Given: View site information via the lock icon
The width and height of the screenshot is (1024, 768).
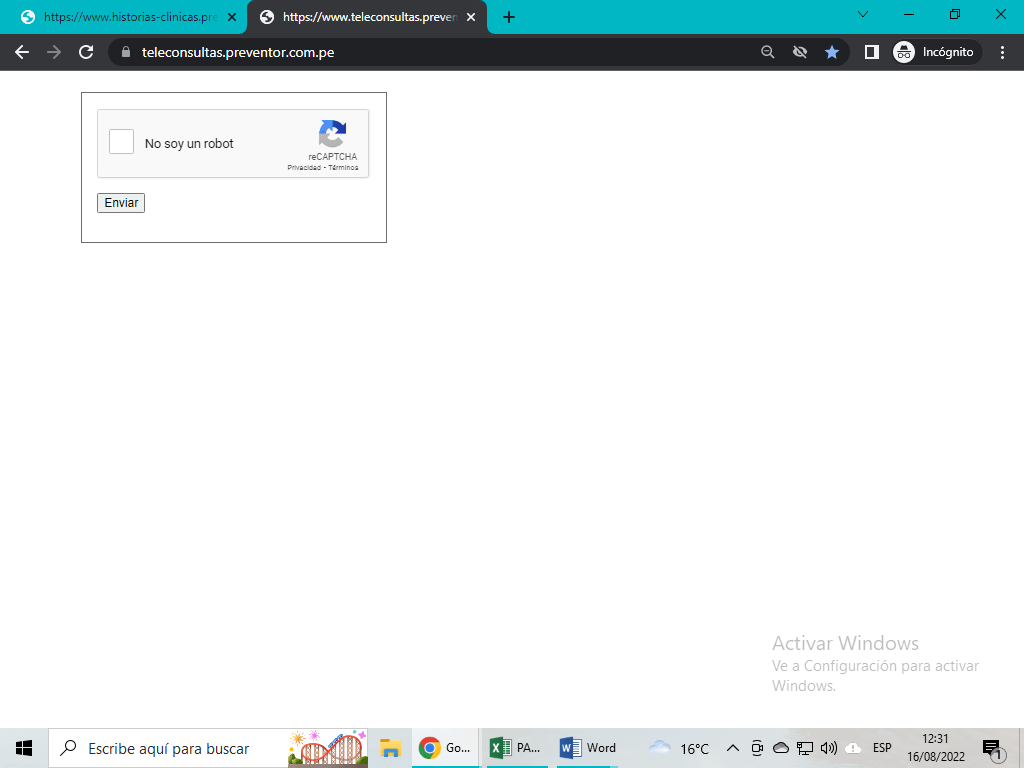Looking at the screenshot, I should click(x=126, y=52).
